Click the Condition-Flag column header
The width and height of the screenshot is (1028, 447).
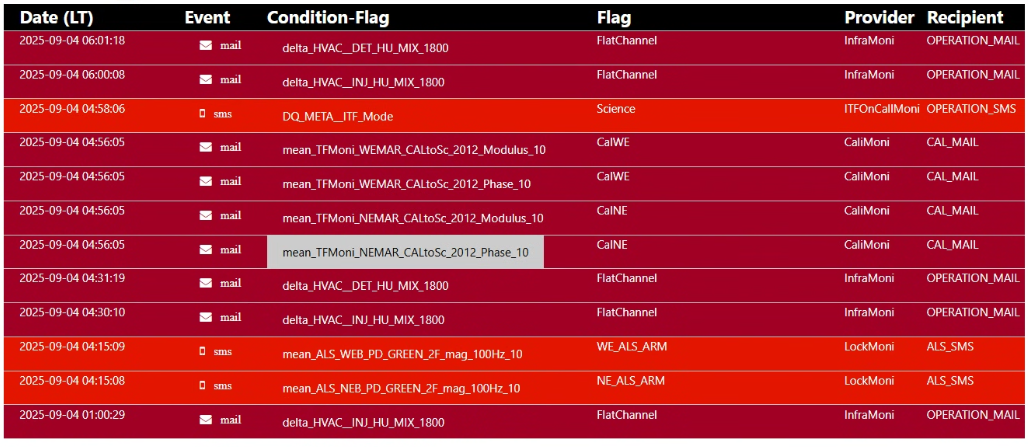328,17
